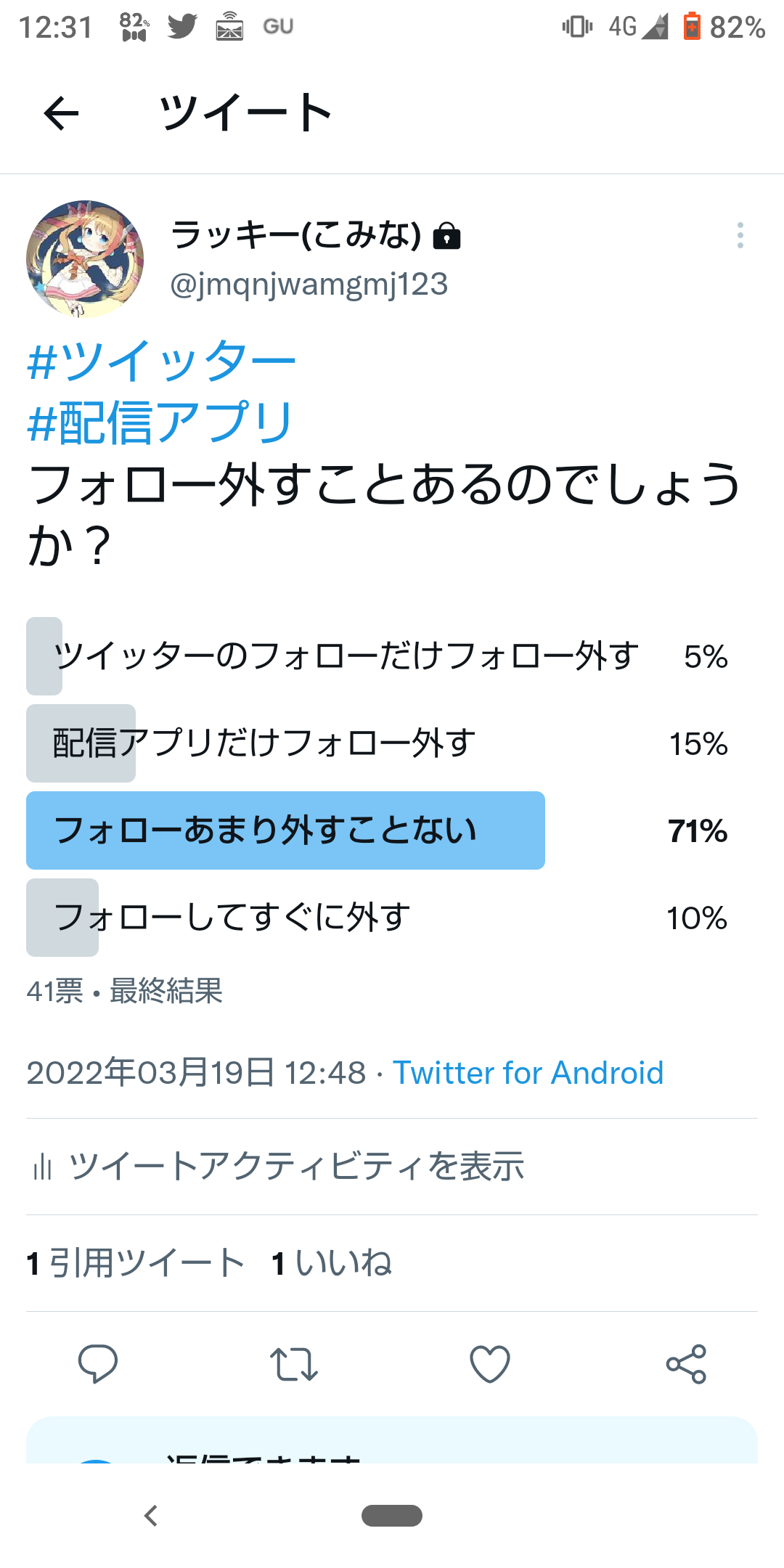Tap the home pill in navigation bar
The height and width of the screenshot is (1568, 784).
(392, 1516)
